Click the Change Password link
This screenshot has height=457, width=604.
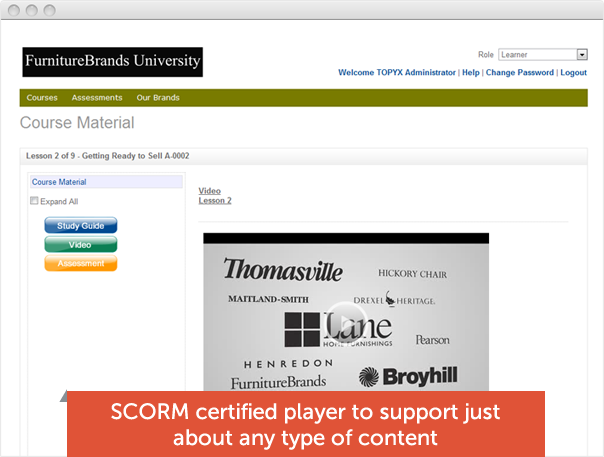[520, 72]
